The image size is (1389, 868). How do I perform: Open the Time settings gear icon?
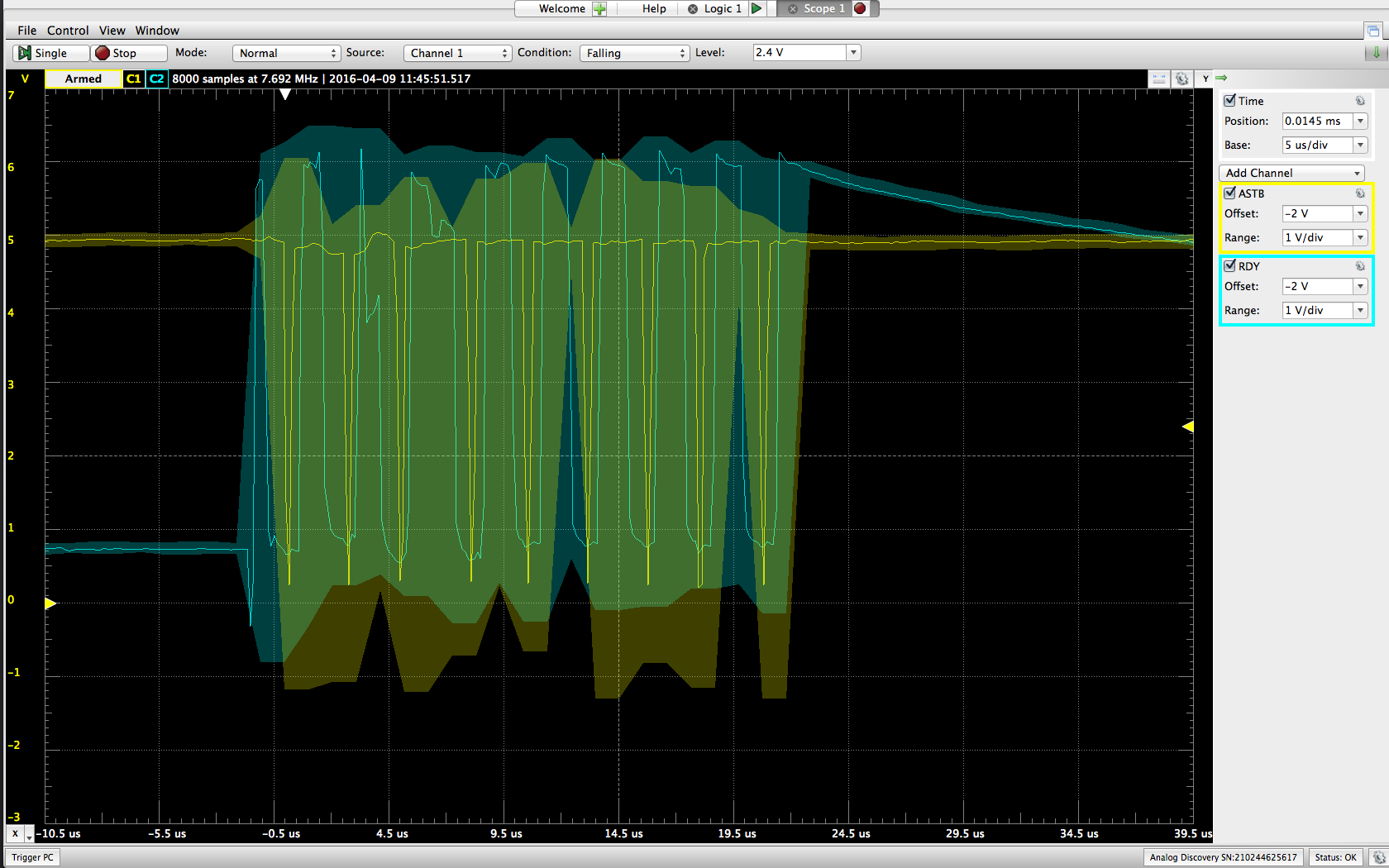click(x=1360, y=101)
